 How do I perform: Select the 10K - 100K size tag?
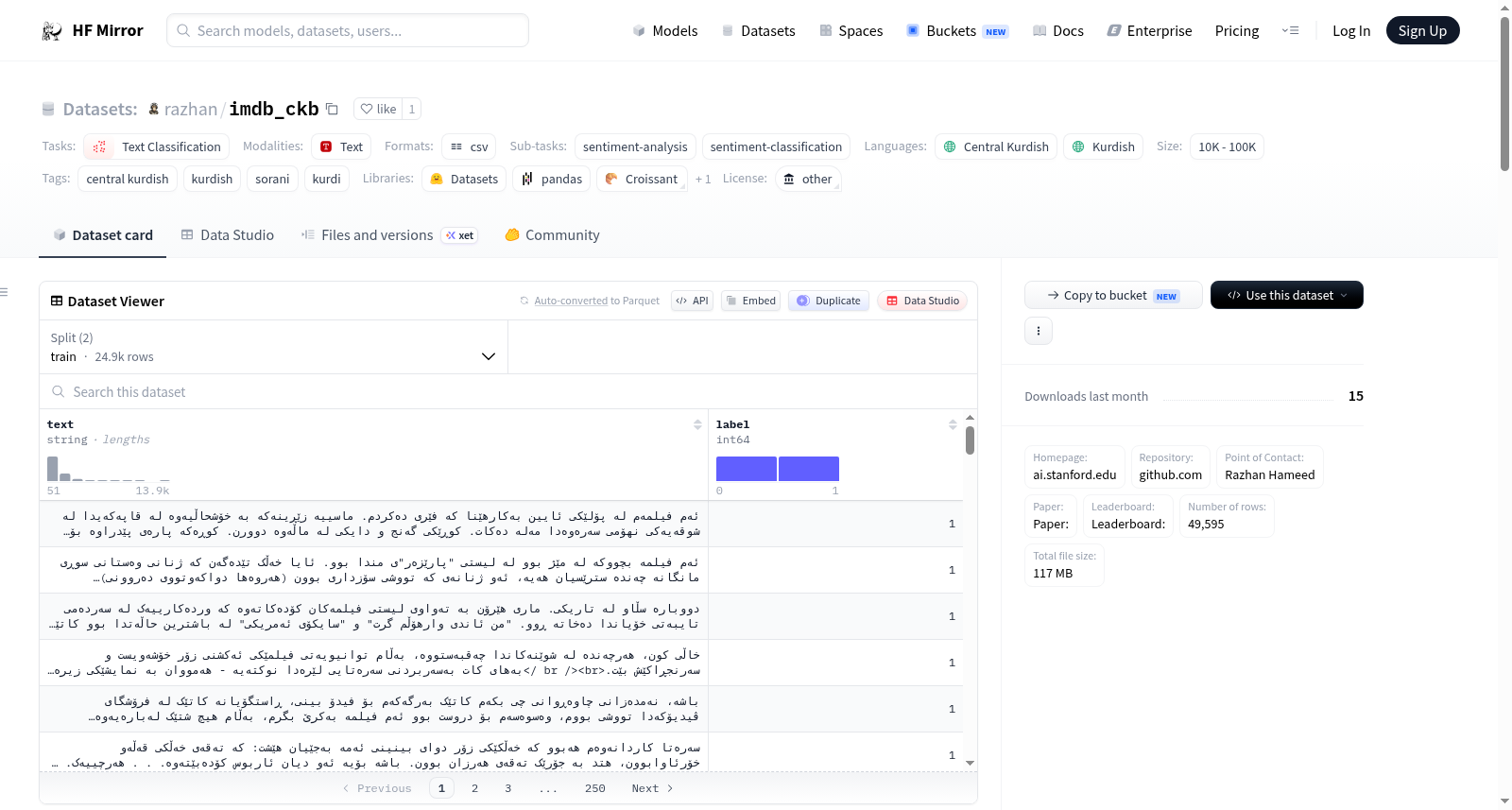tap(1227, 146)
